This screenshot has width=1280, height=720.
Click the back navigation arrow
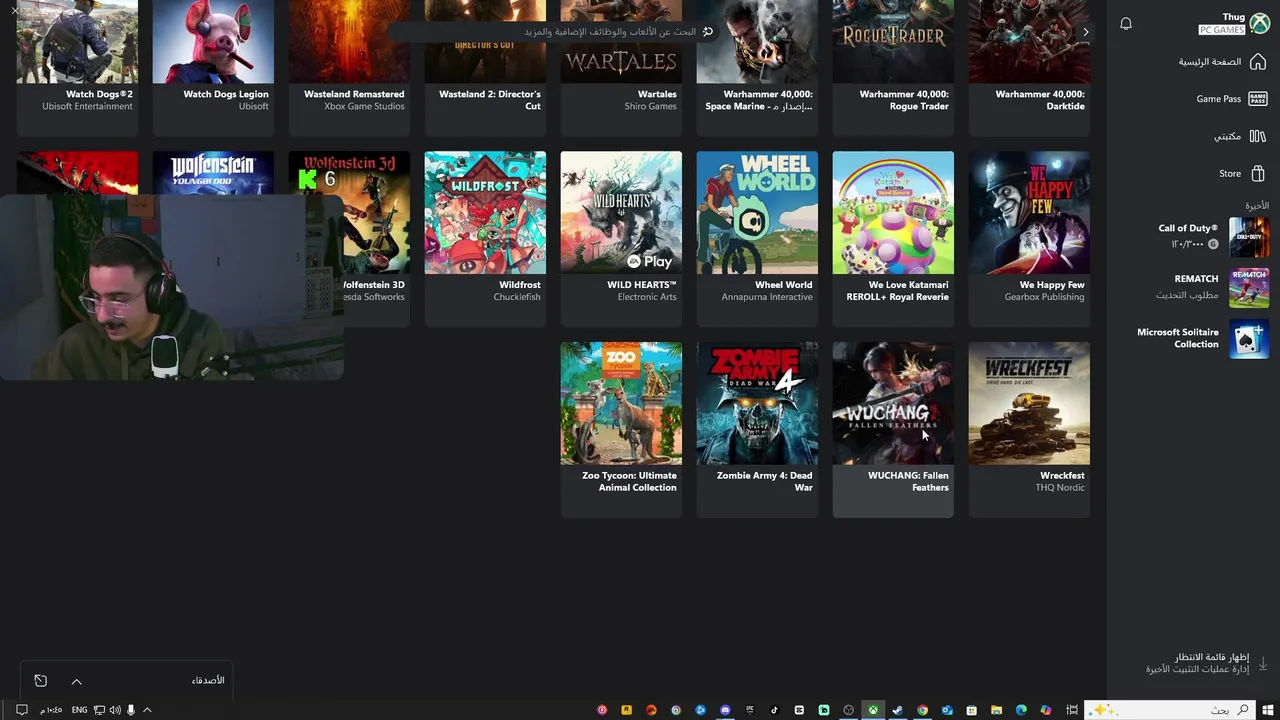click(x=1086, y=32)
